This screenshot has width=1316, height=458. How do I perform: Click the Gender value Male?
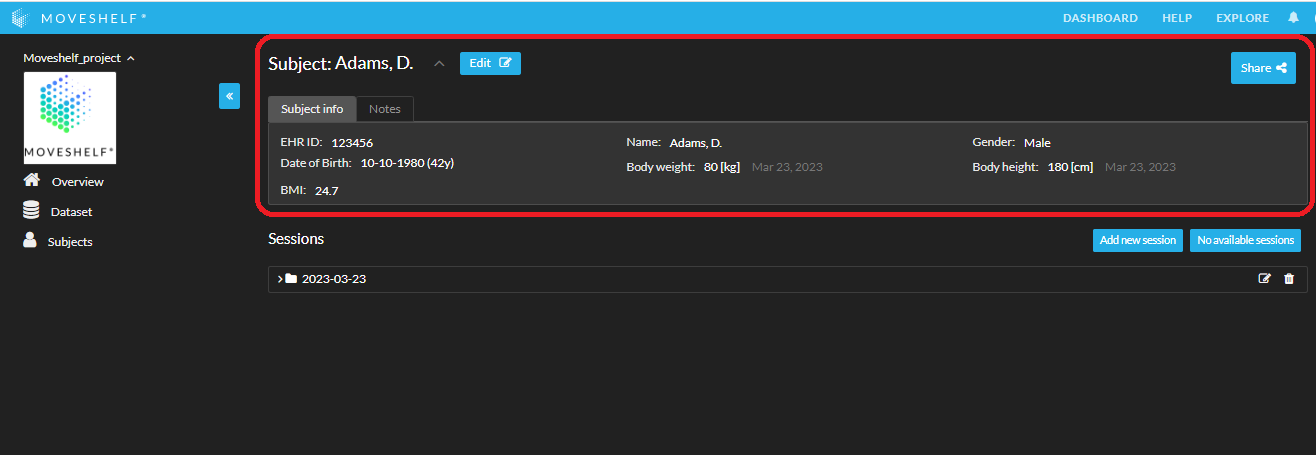tap(1037, 143)
